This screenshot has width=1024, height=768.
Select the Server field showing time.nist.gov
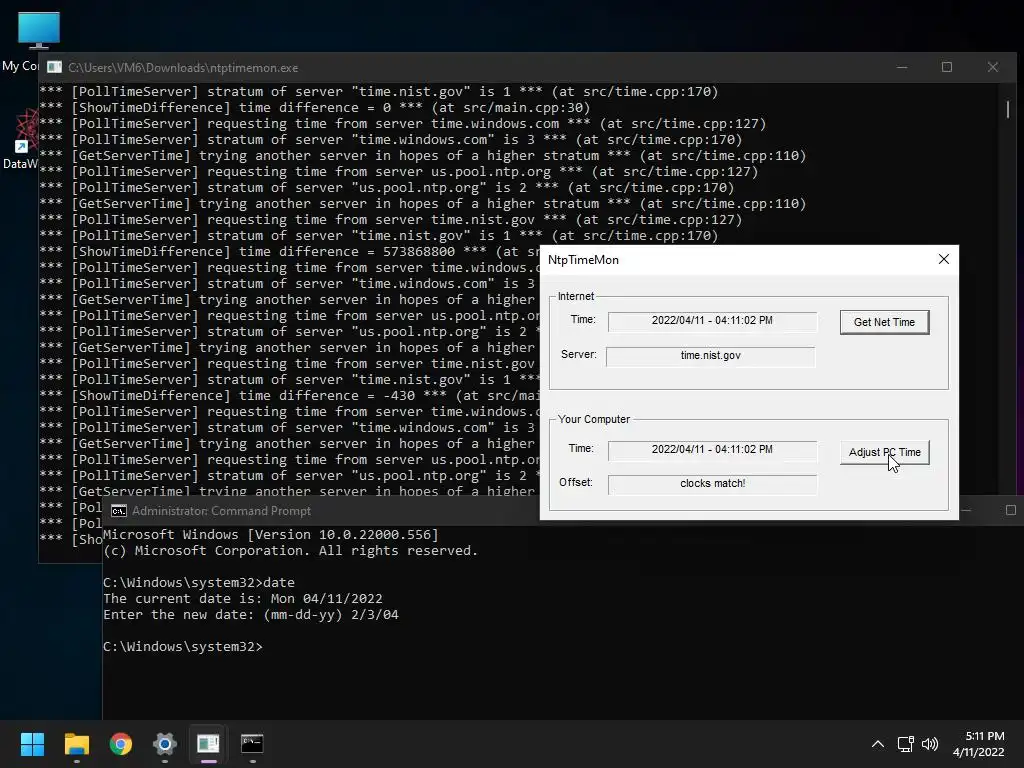click(x=711, y=355)
